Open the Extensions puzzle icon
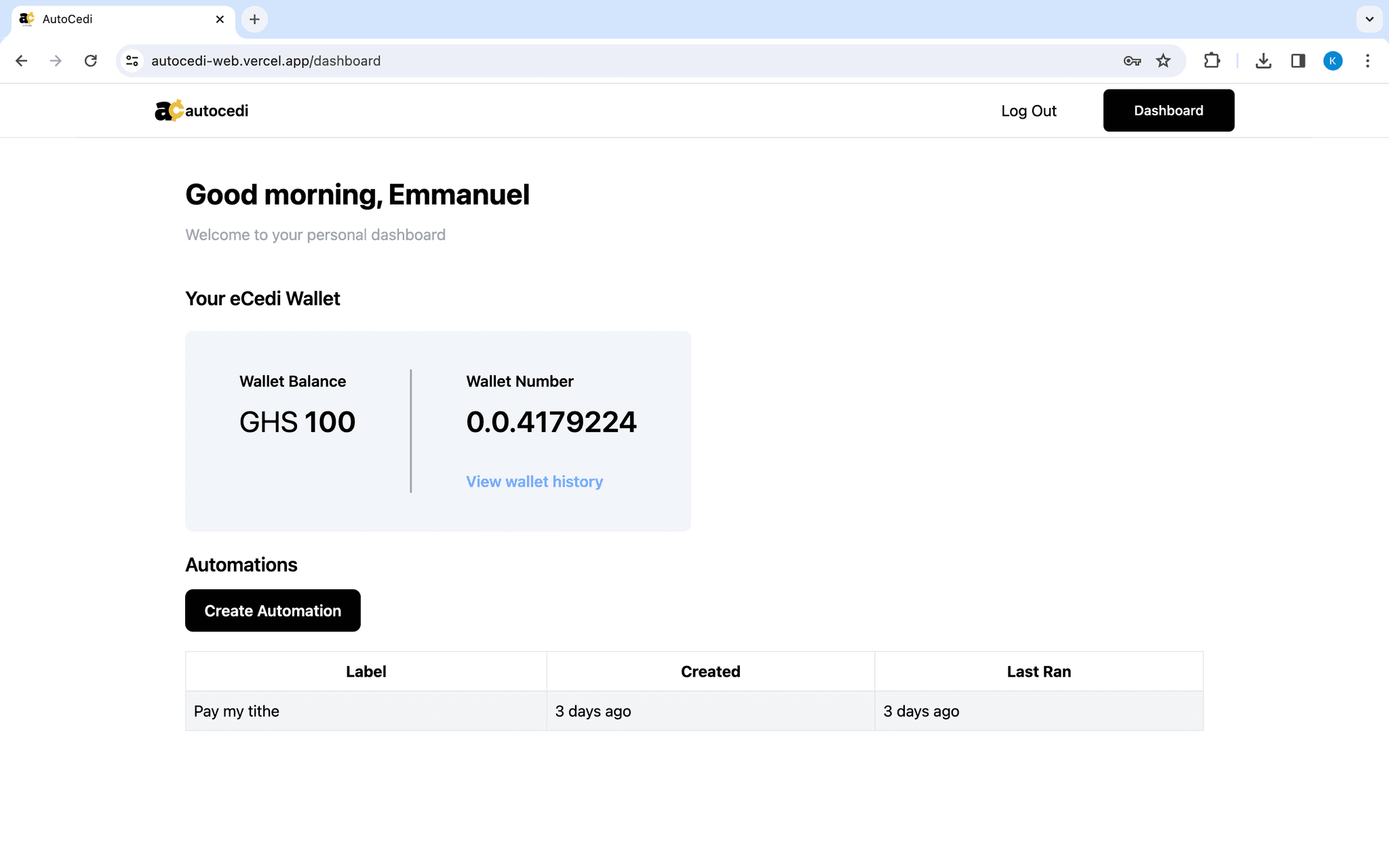Viewport: 1389px width, 868px height. point(1211,61)
